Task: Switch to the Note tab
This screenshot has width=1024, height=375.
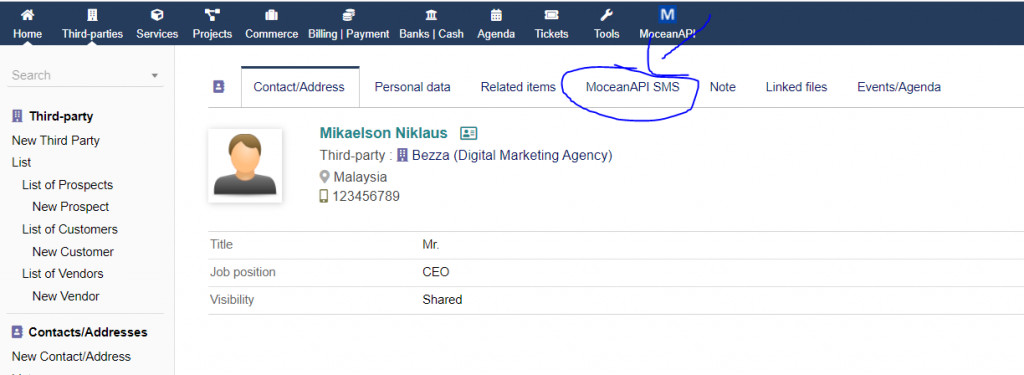Action: click(x=722, y=87)
